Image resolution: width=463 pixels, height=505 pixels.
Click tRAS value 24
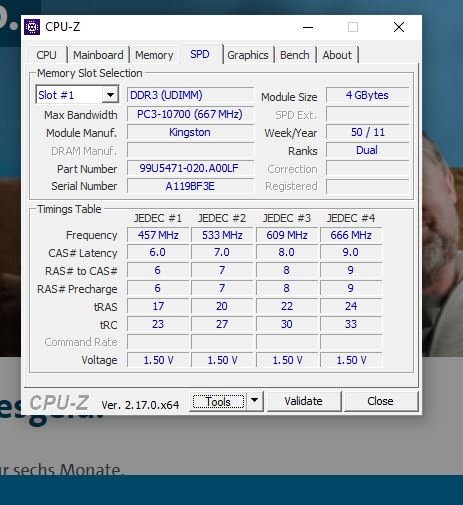click(x=351, y=306)
